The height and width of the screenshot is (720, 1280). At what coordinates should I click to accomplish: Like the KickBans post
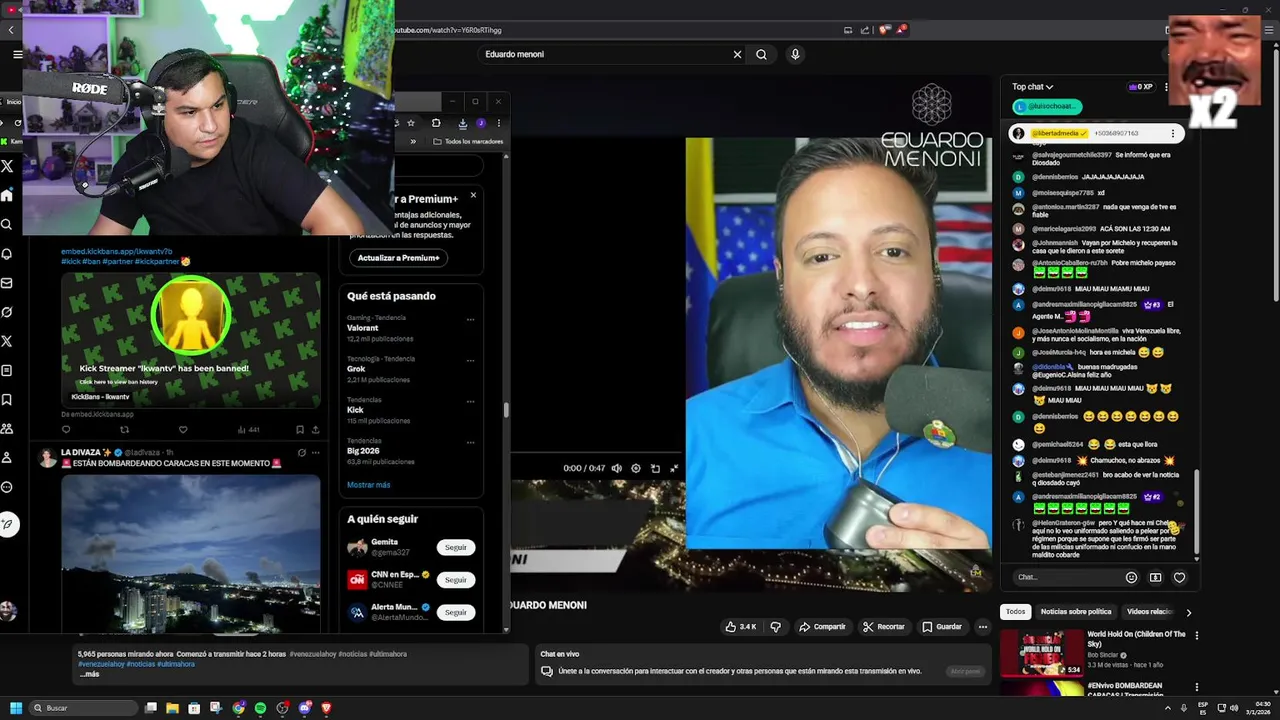[x=183, y=430]
